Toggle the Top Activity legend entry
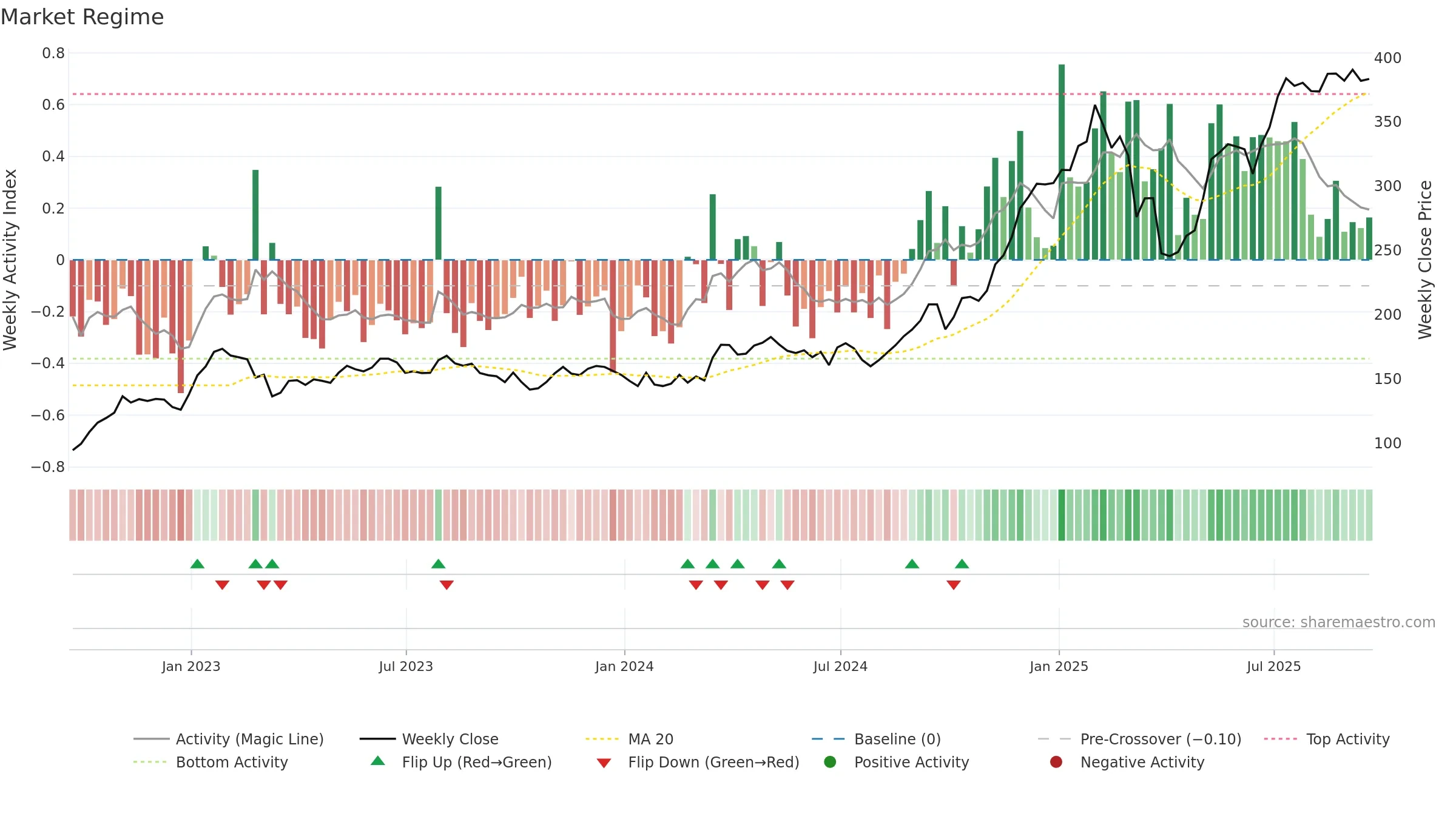This screenshot has width=1456, height=819. click(1327, 739)
